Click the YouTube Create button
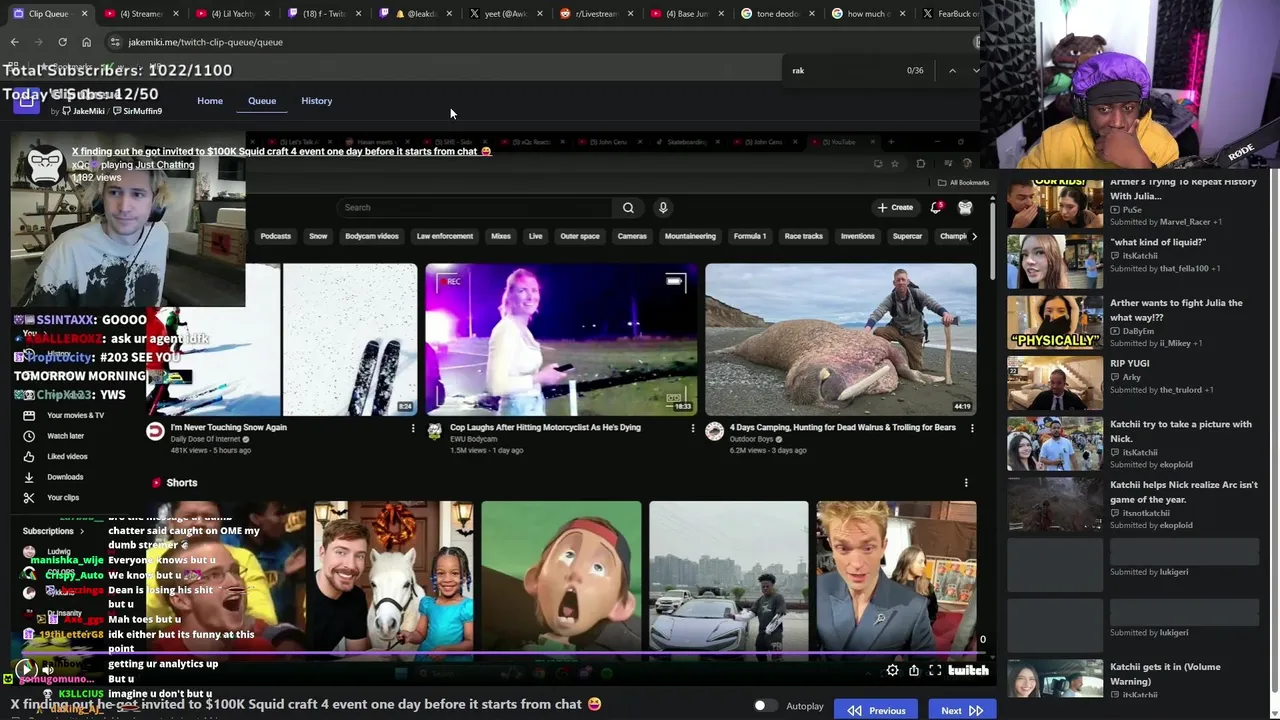The image size is (1280, 720). [x=895, y=208]
